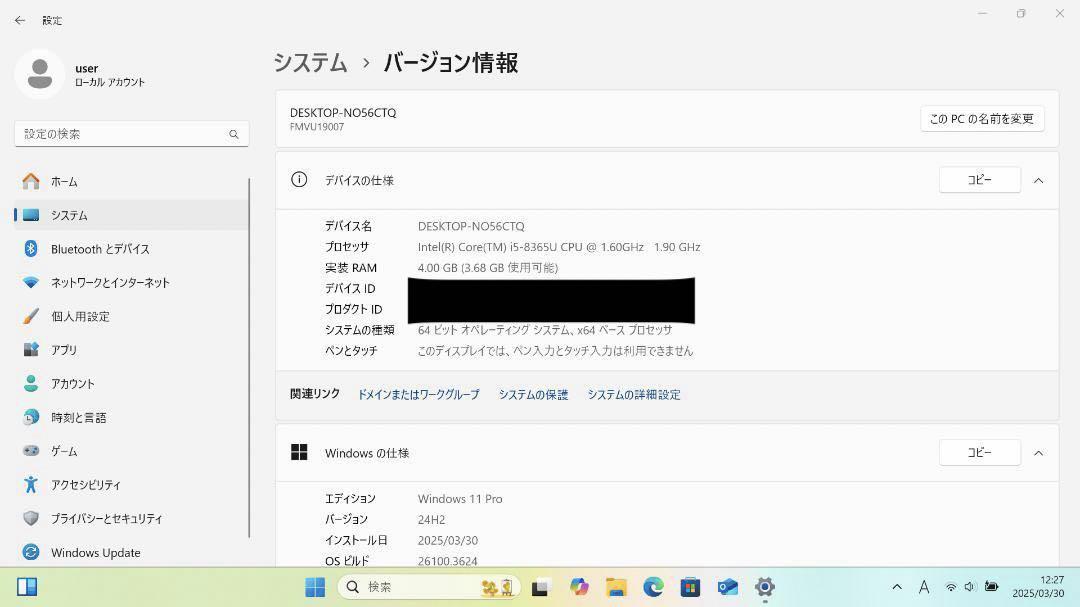Open Widgets panel on the taskbar
Image resolution: width=1080 pixels, height=607 pixels.
[27, 587]
